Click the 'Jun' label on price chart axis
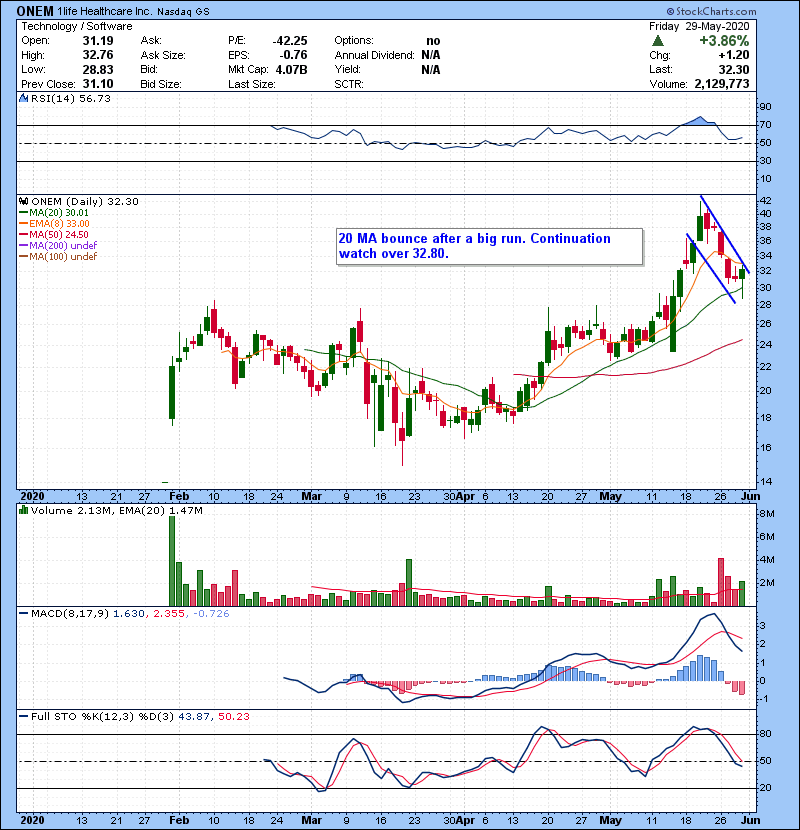This screenshot has height=830, width=800. click(x=750, y=496)
